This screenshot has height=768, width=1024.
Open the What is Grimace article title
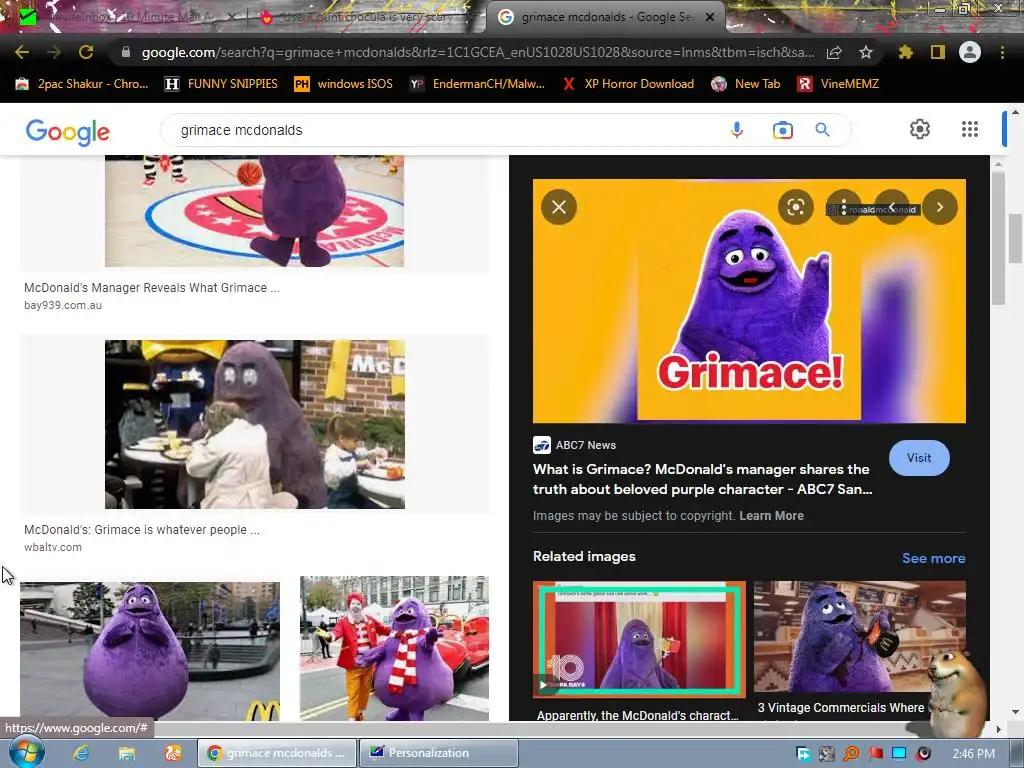(x=702, y=479)
